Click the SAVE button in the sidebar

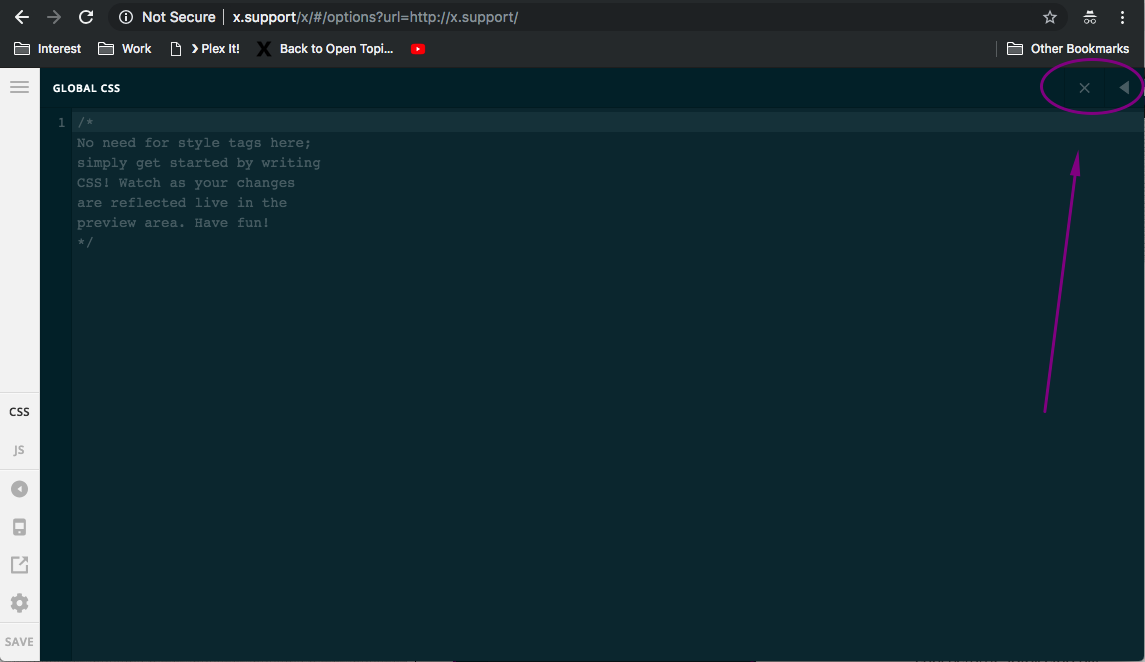[19, 641]
